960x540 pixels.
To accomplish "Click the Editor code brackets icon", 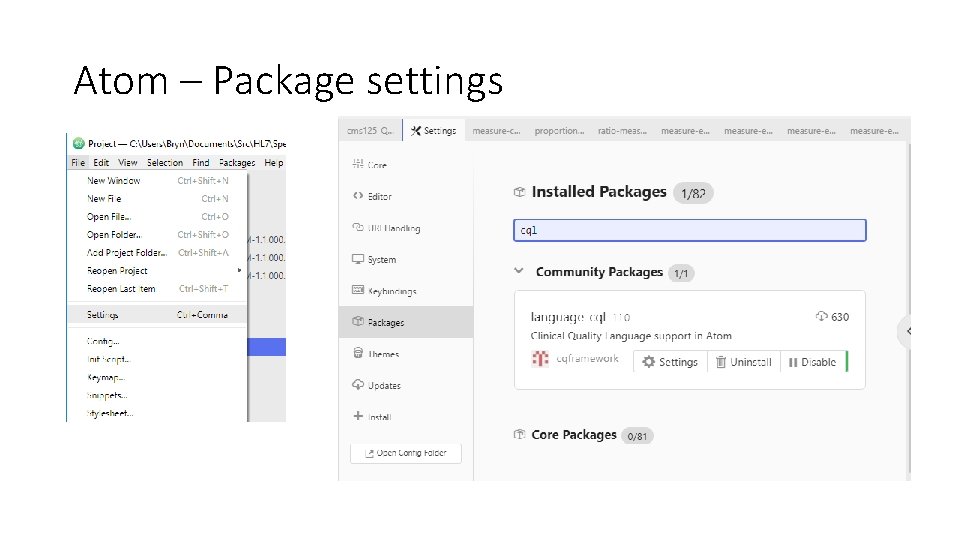I will click(358, 196).
